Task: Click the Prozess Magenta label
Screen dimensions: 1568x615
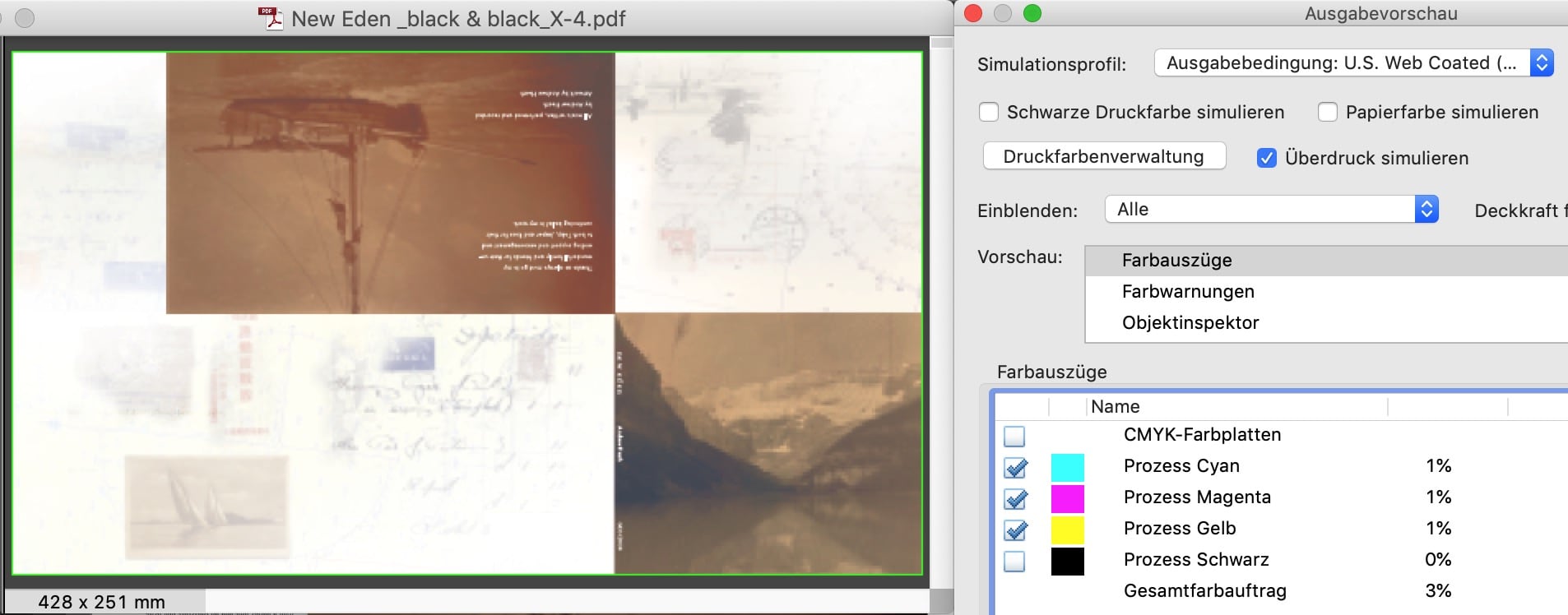Action: click(1197, 497)
